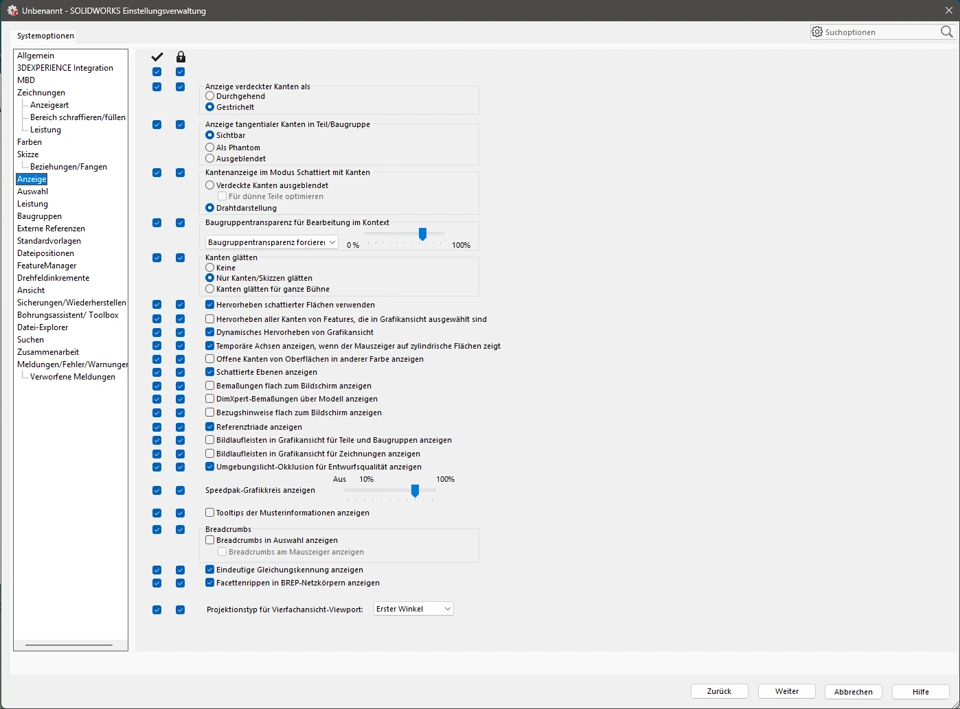Screen dimensions: 960x709
Task: Disable Schattierte Ebenen anzeigen
Action: 210,372
